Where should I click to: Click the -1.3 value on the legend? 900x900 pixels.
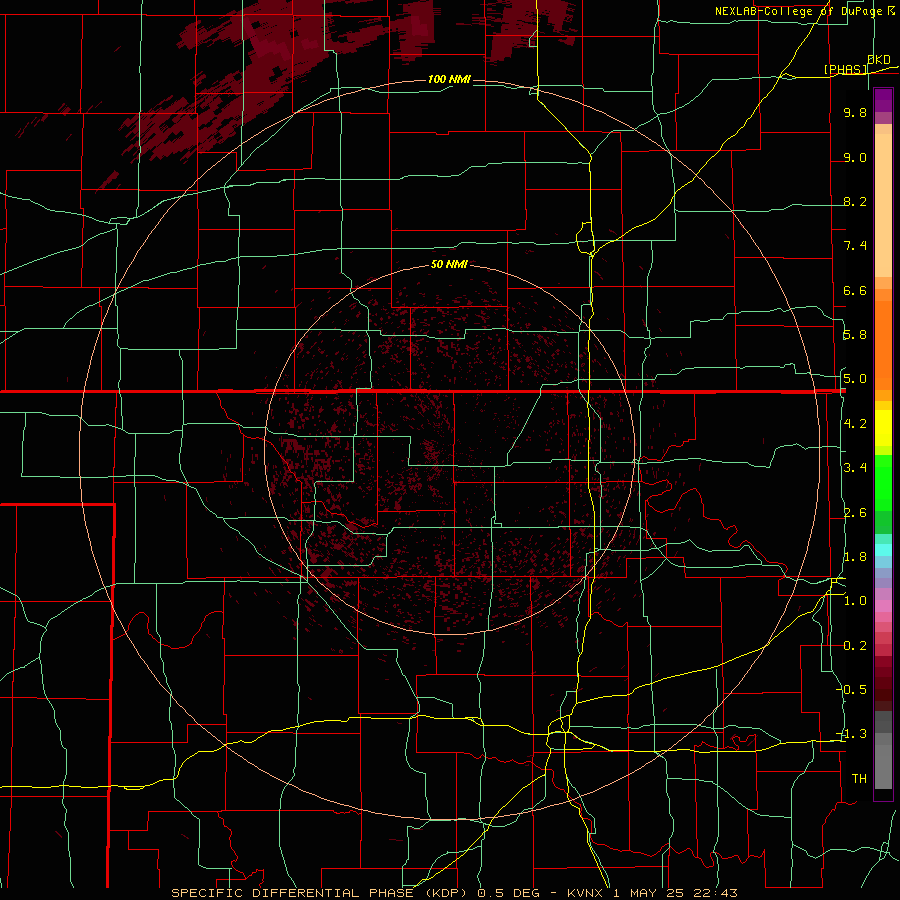[852, 734]
